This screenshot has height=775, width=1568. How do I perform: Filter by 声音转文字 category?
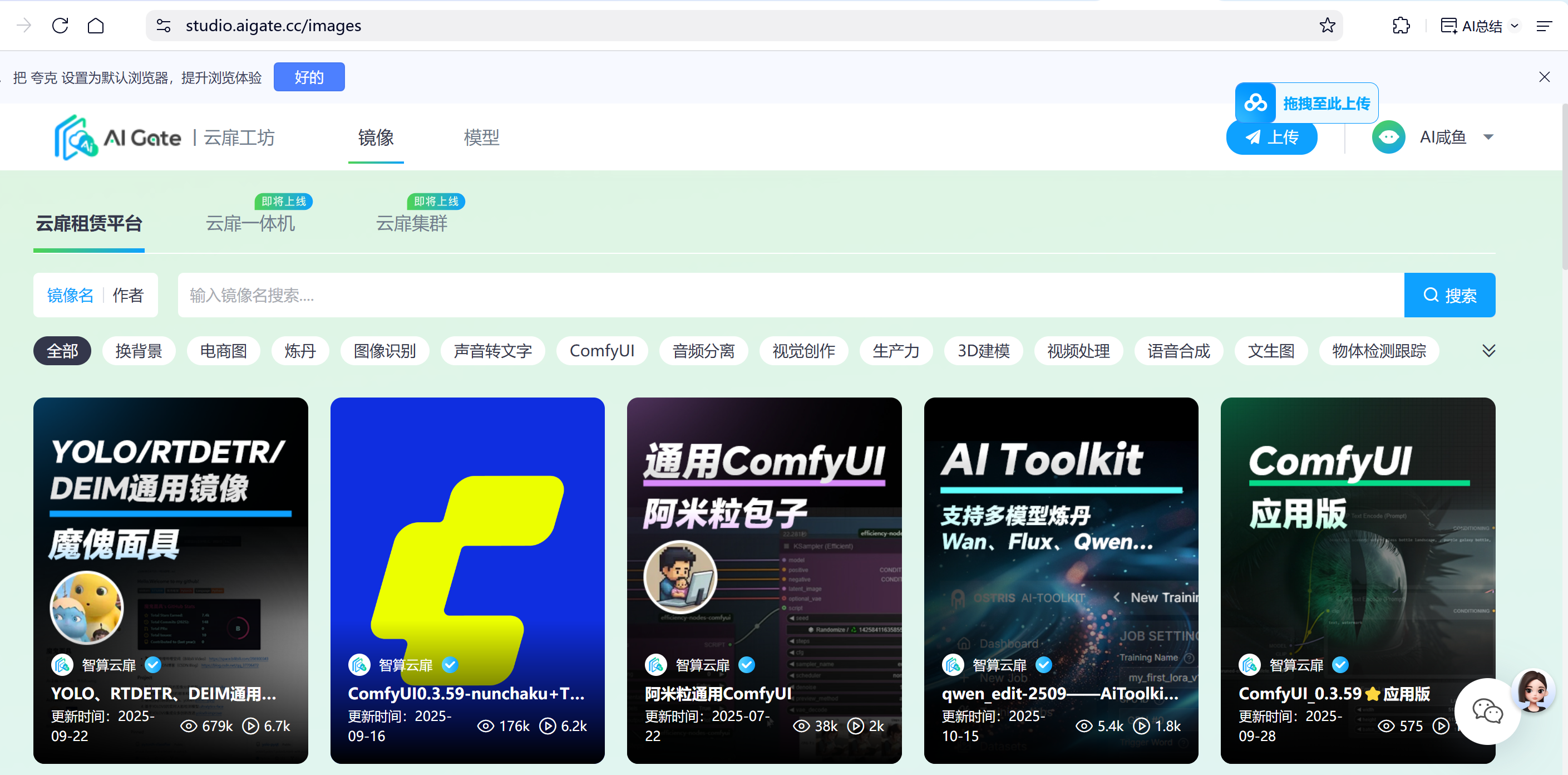point(493,351)
